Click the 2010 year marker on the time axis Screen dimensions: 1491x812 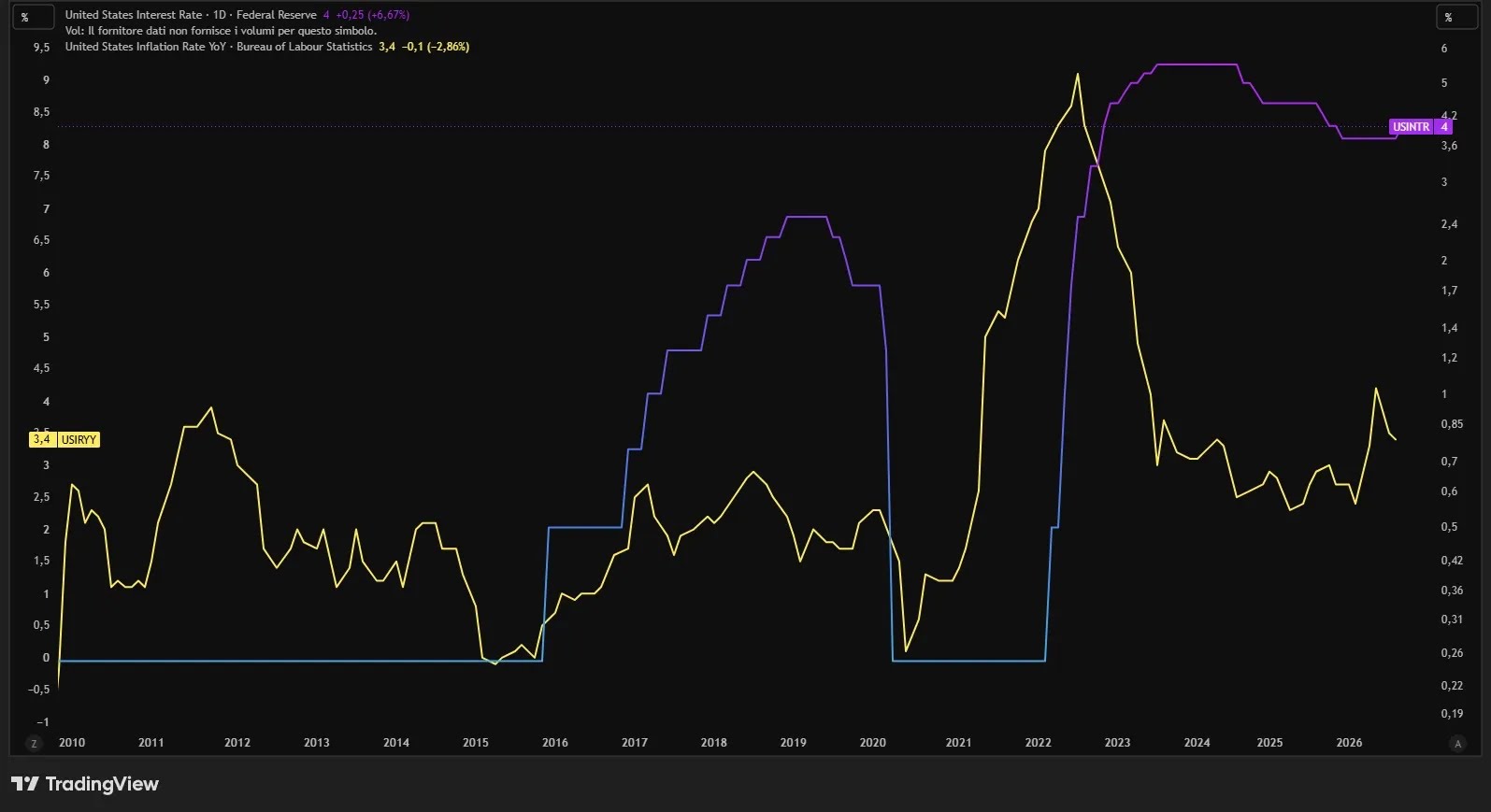point(72,743)
